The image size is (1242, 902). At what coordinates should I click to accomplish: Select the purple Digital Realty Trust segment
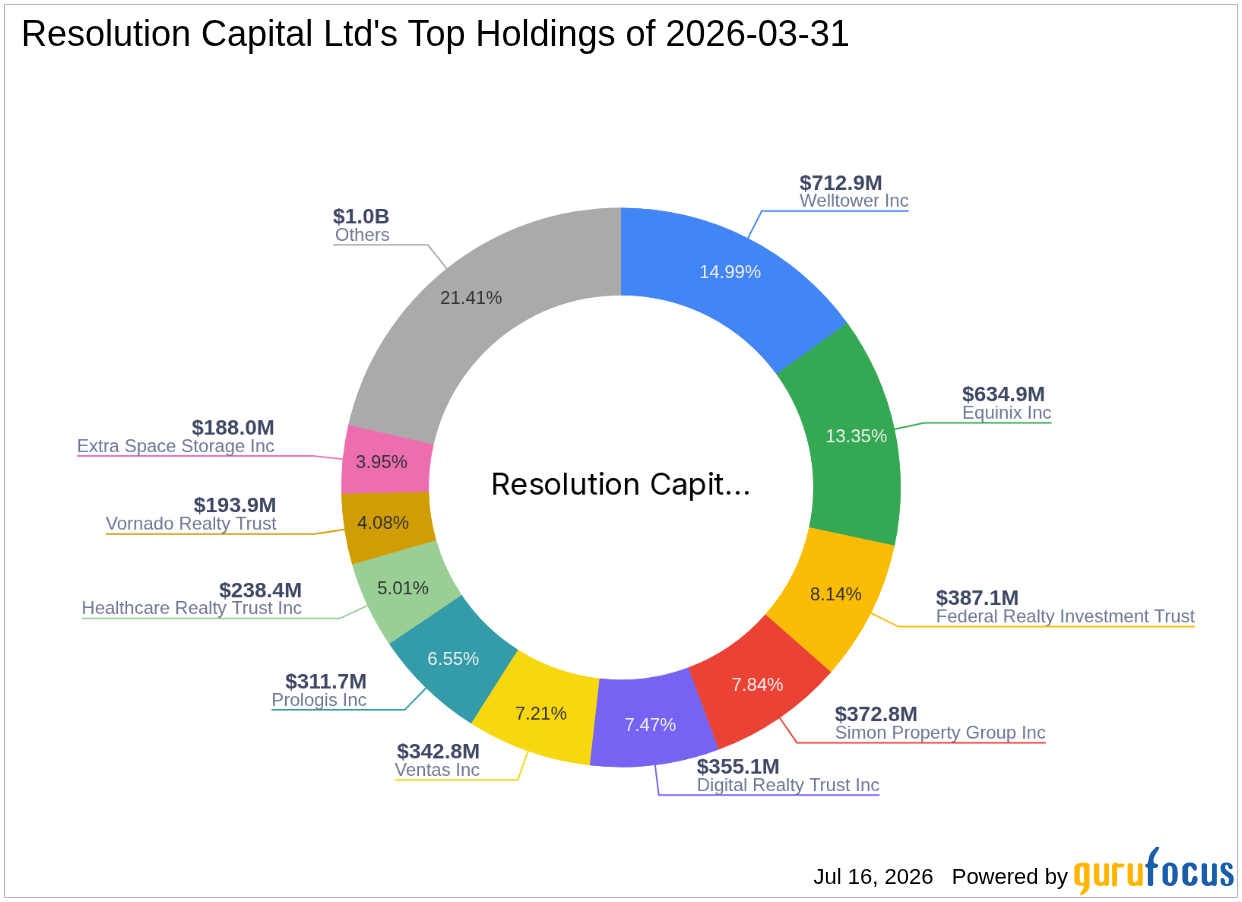coord(650,722)
